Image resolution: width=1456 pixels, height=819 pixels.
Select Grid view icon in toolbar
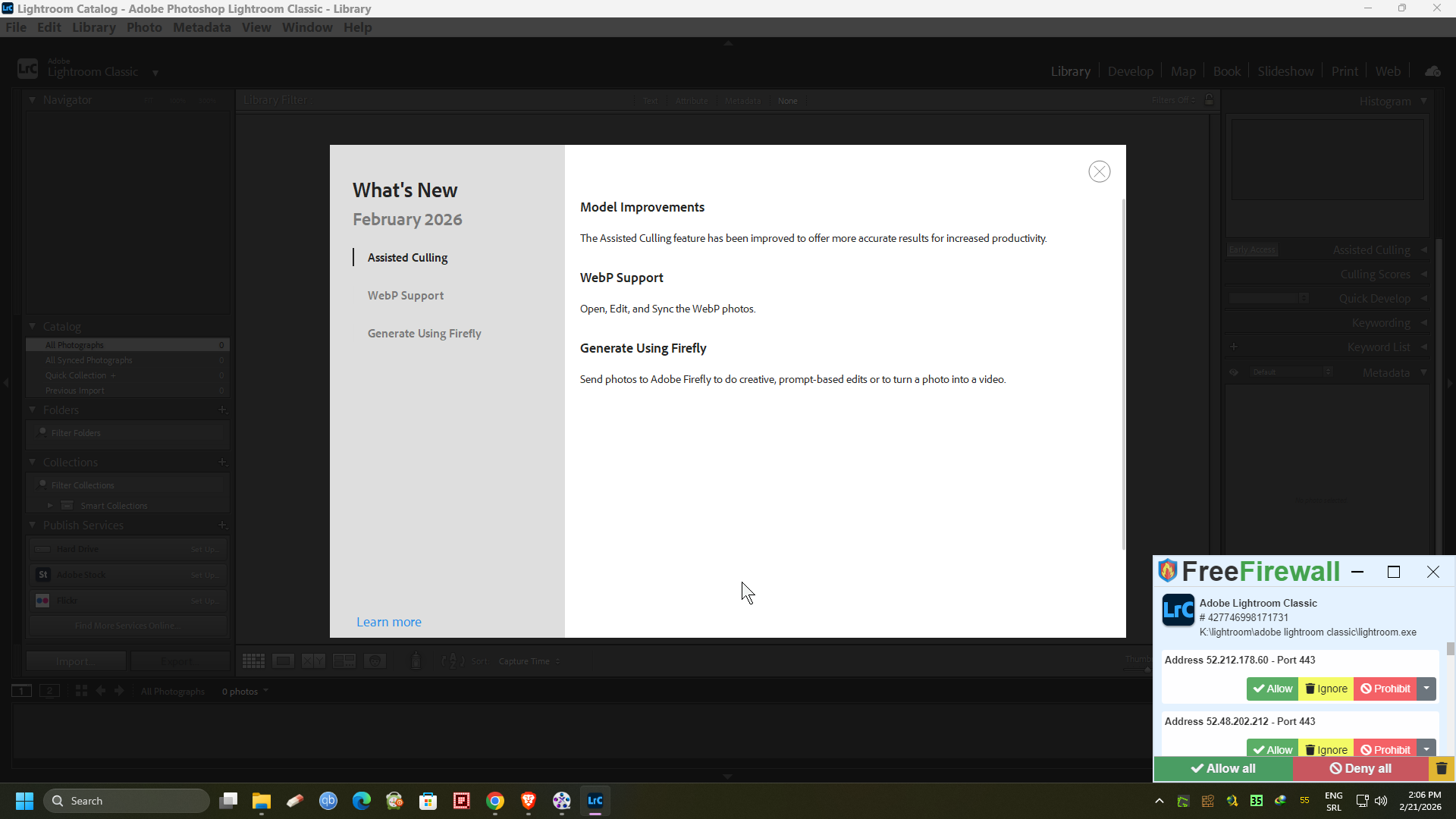(253, 661)
